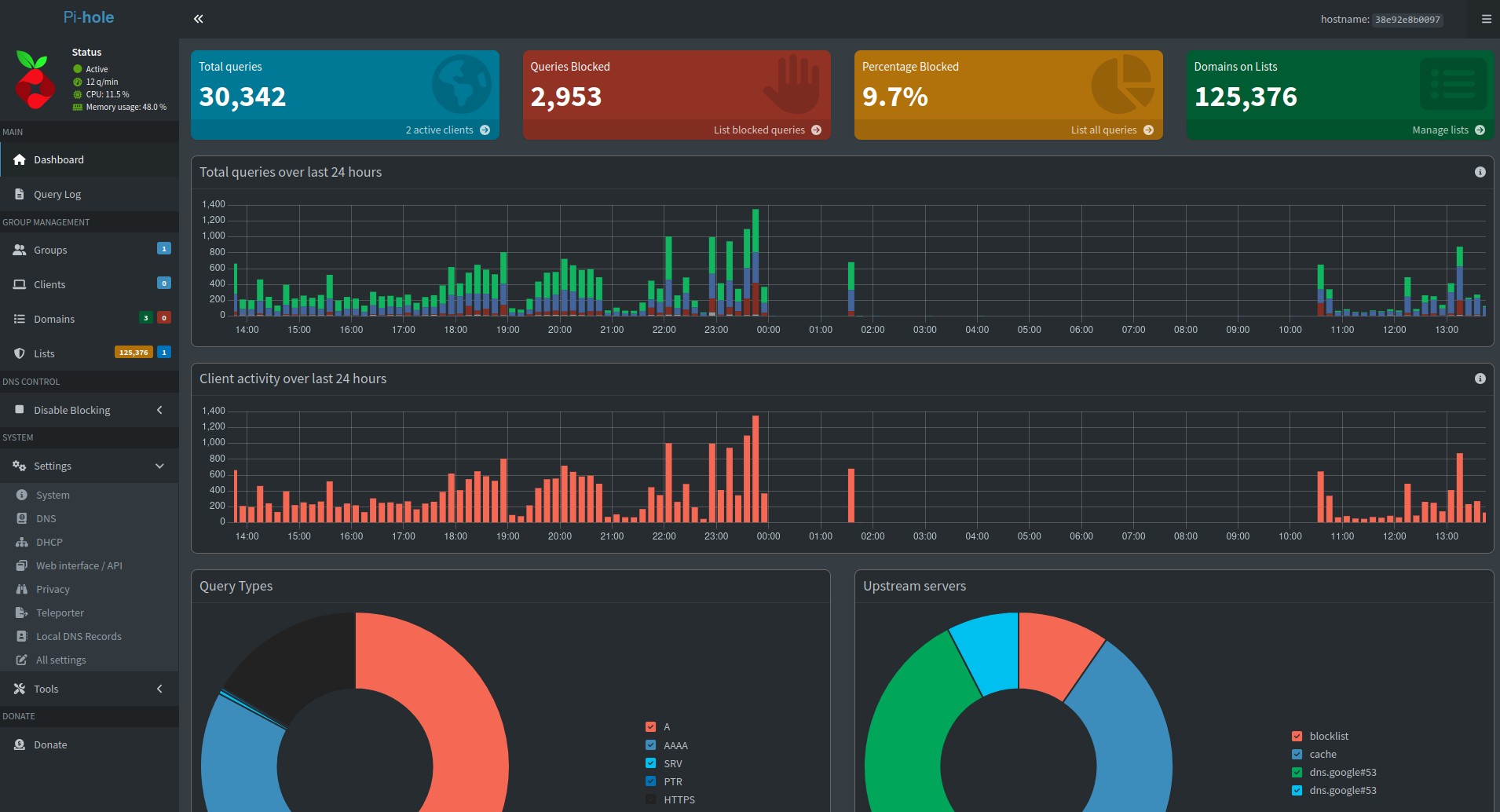
Task: Collapse sidebar with double-chevron icon
Action: (x=198, y=19)
